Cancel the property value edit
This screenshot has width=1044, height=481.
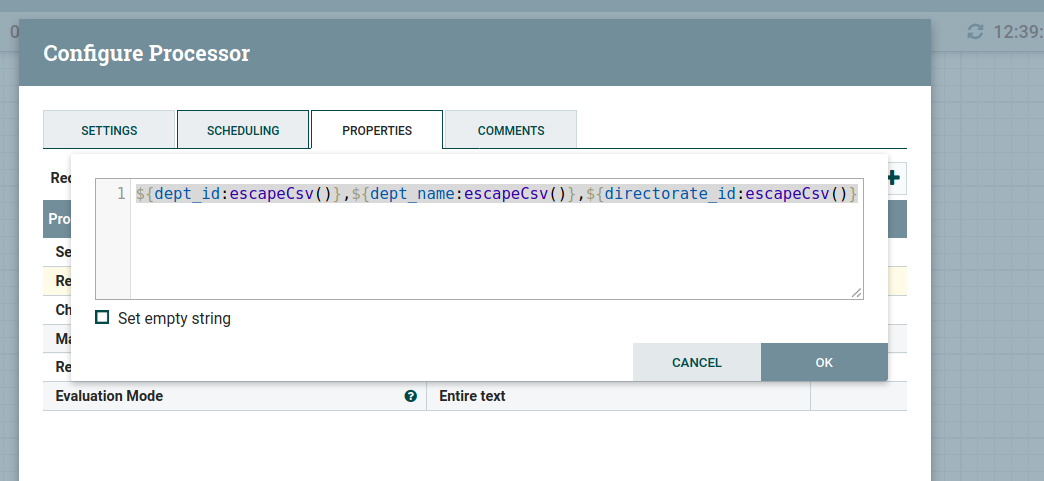(x=696, y=362)
